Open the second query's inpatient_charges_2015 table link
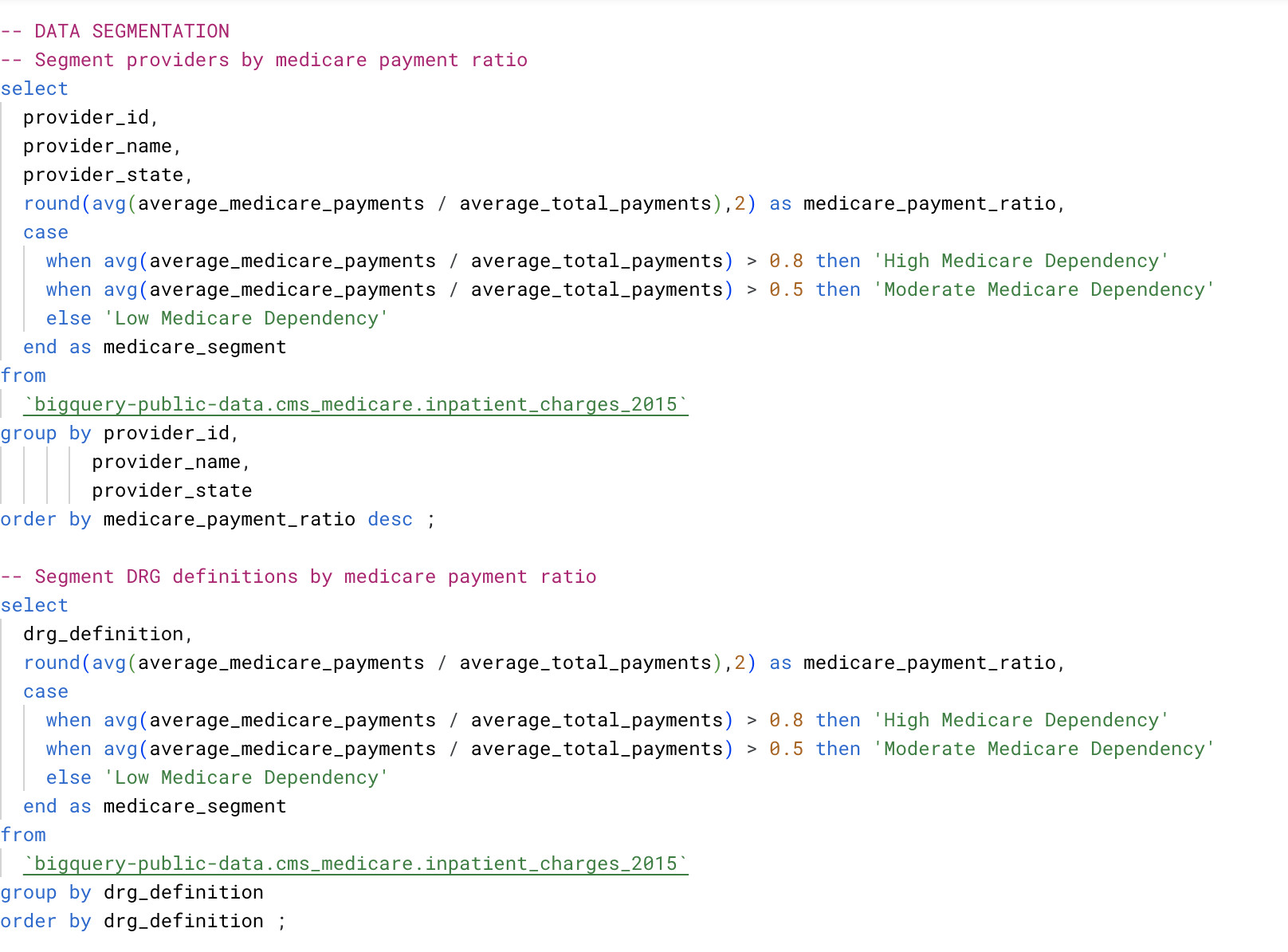This screenshot has width=1288, height=952. [x=355, y=863]
